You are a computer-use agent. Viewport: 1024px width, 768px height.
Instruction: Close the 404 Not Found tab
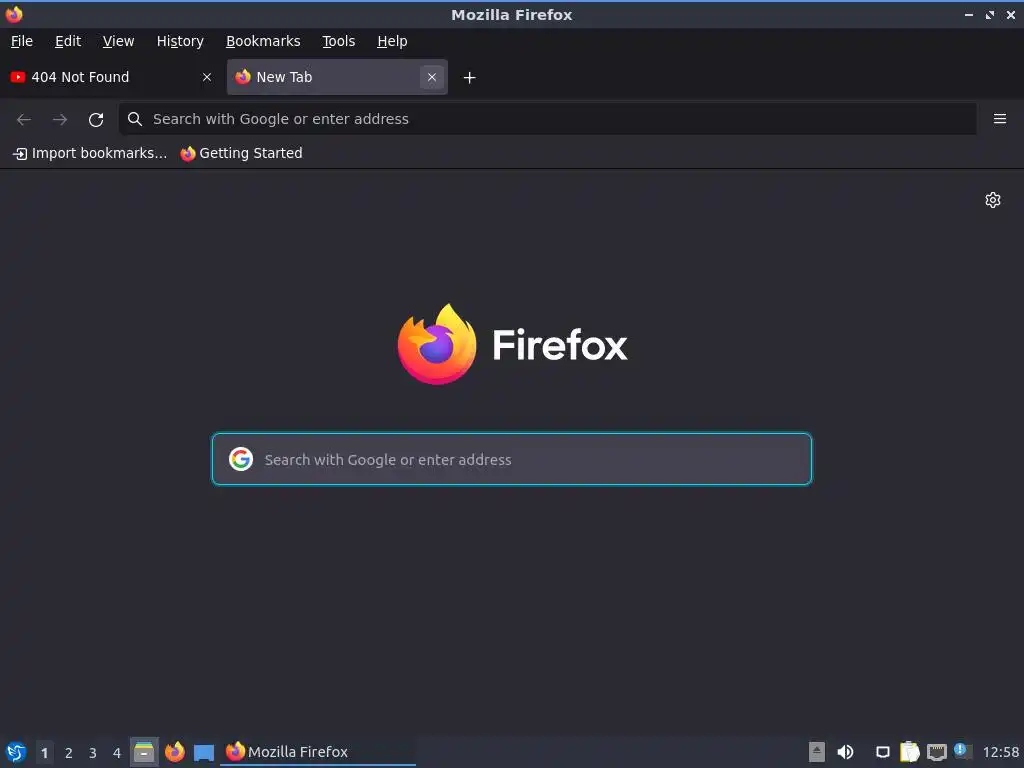(x=207, y=77)
